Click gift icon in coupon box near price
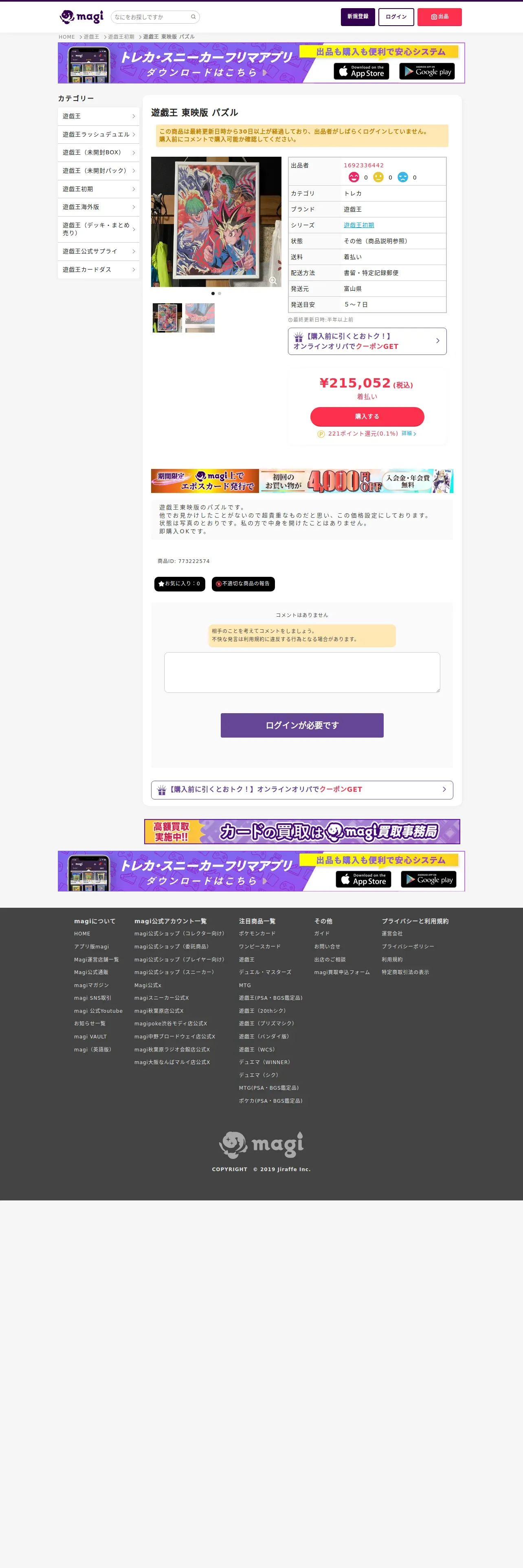The width and height of the screenshot is (523, 1568). click(298, 337)
